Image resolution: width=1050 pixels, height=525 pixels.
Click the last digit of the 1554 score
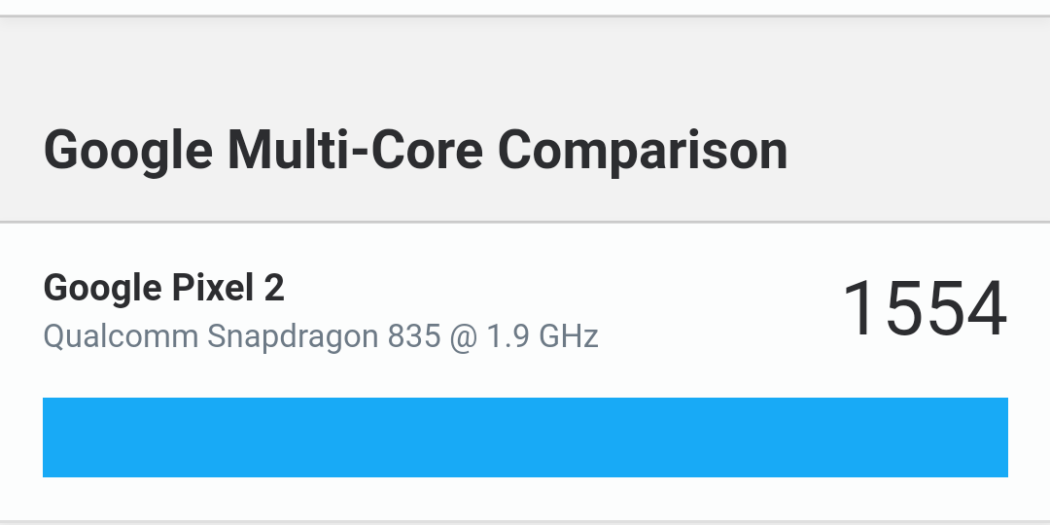[985, 310]
